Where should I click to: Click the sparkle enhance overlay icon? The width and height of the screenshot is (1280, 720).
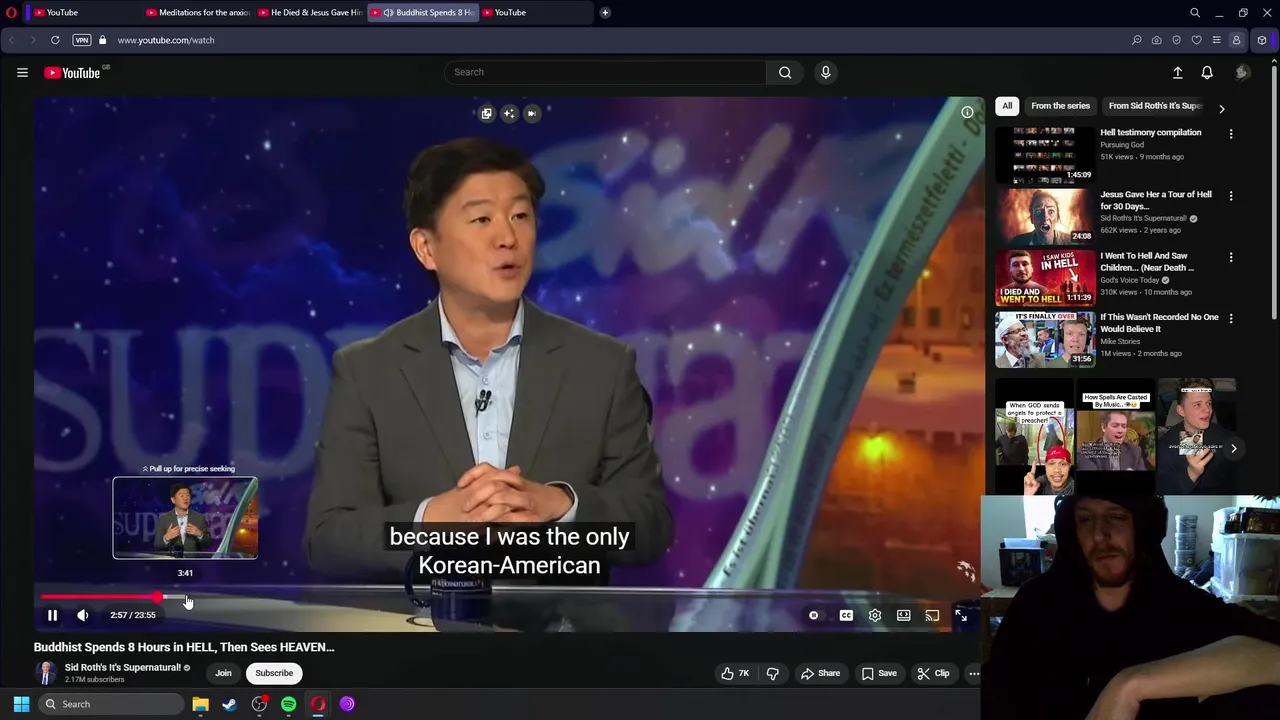pyautogui.click(x=509, y=113)
